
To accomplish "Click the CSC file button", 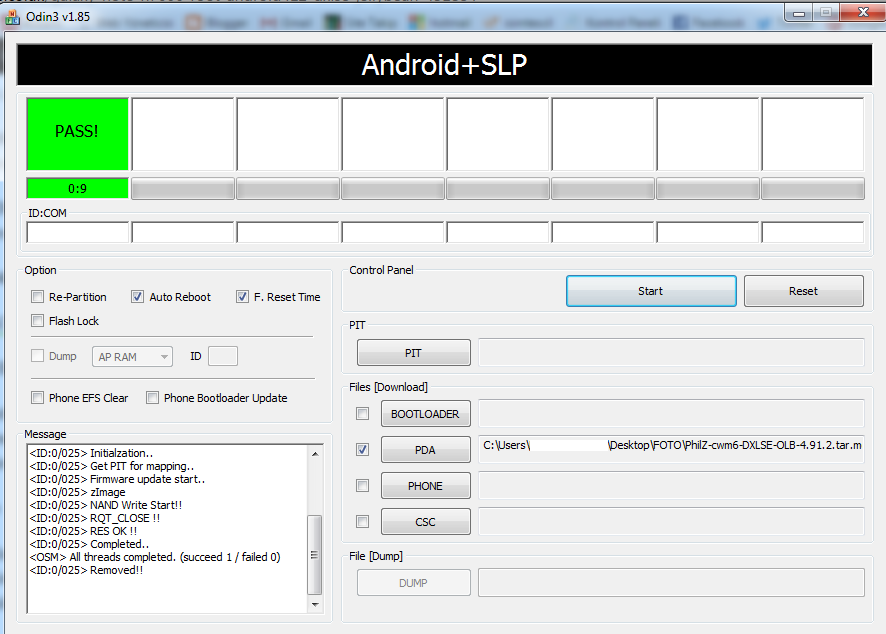I will click(x=425, y=522).
